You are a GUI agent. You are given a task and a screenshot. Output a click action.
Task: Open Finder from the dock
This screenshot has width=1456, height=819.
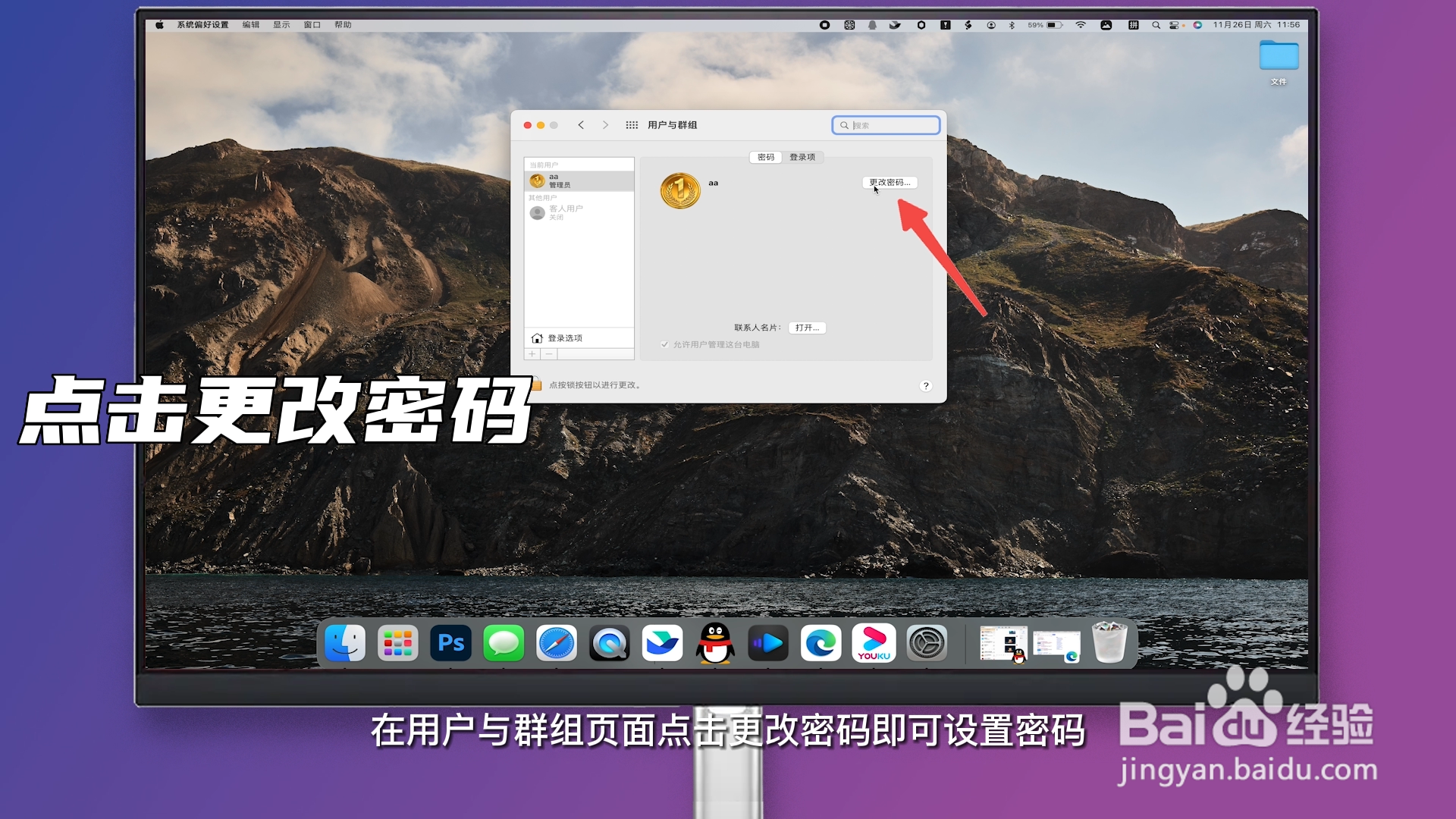345,643
